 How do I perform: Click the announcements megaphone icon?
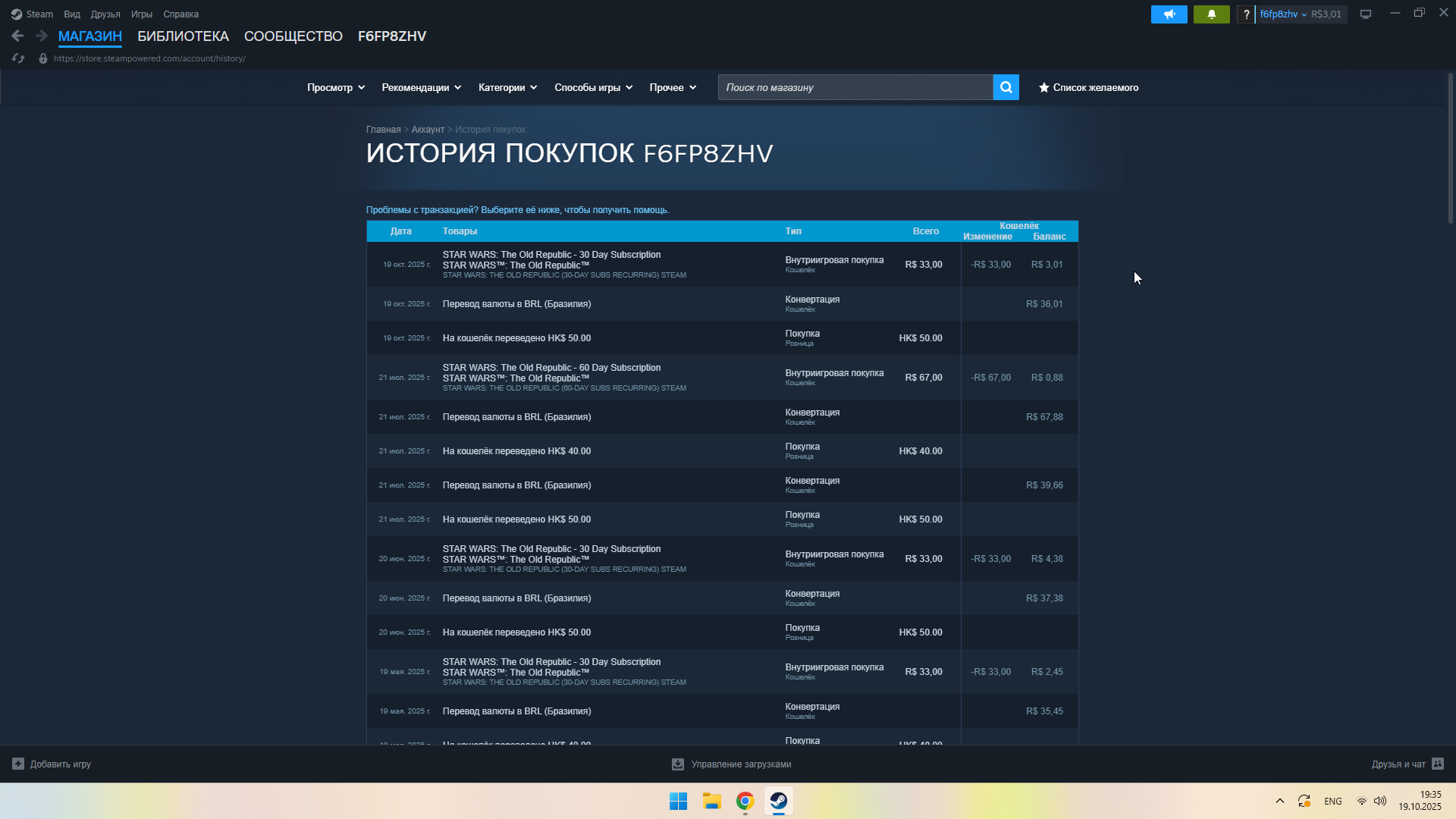[x=1169, y=14]
